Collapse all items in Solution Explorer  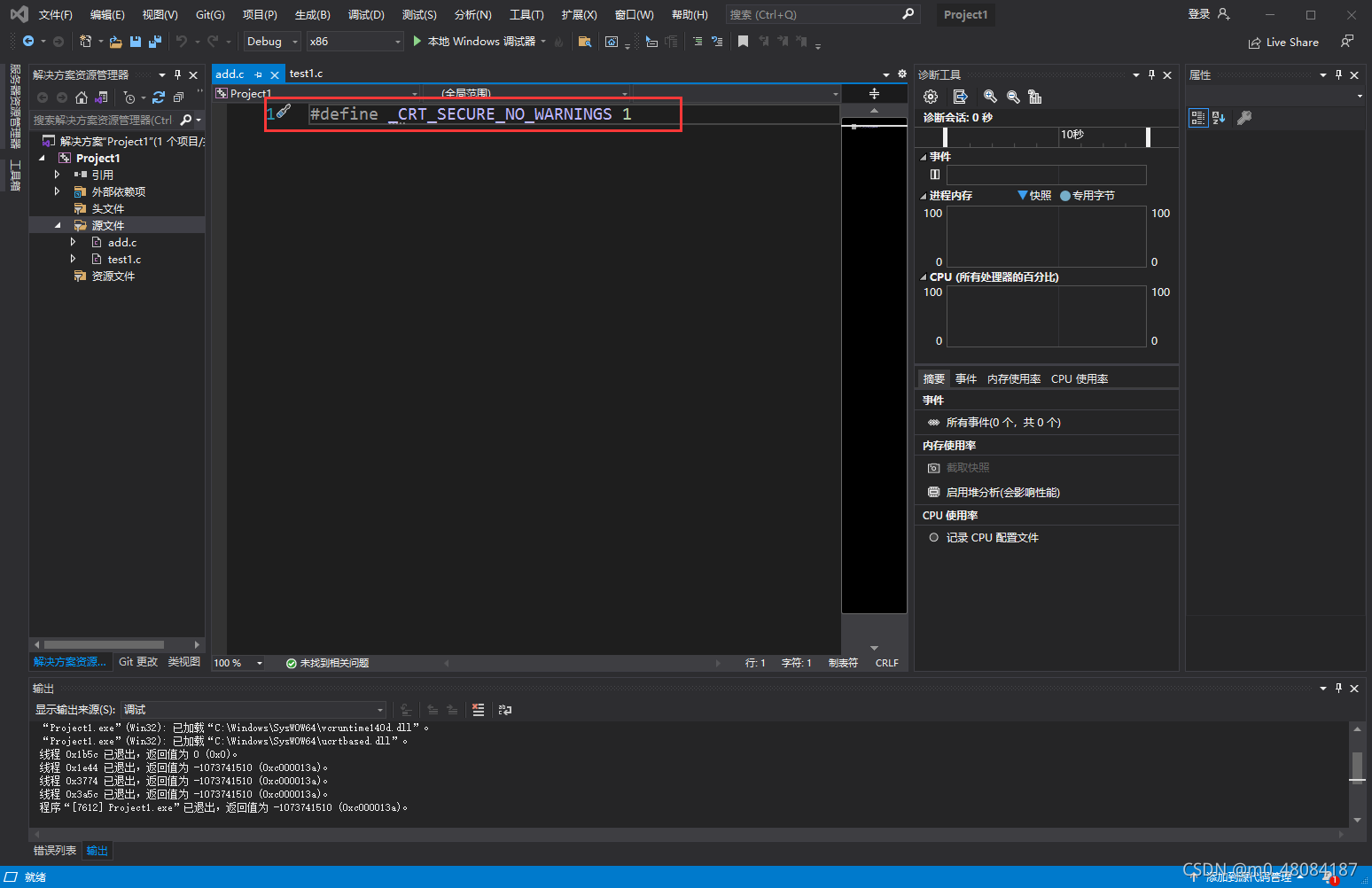178,97
